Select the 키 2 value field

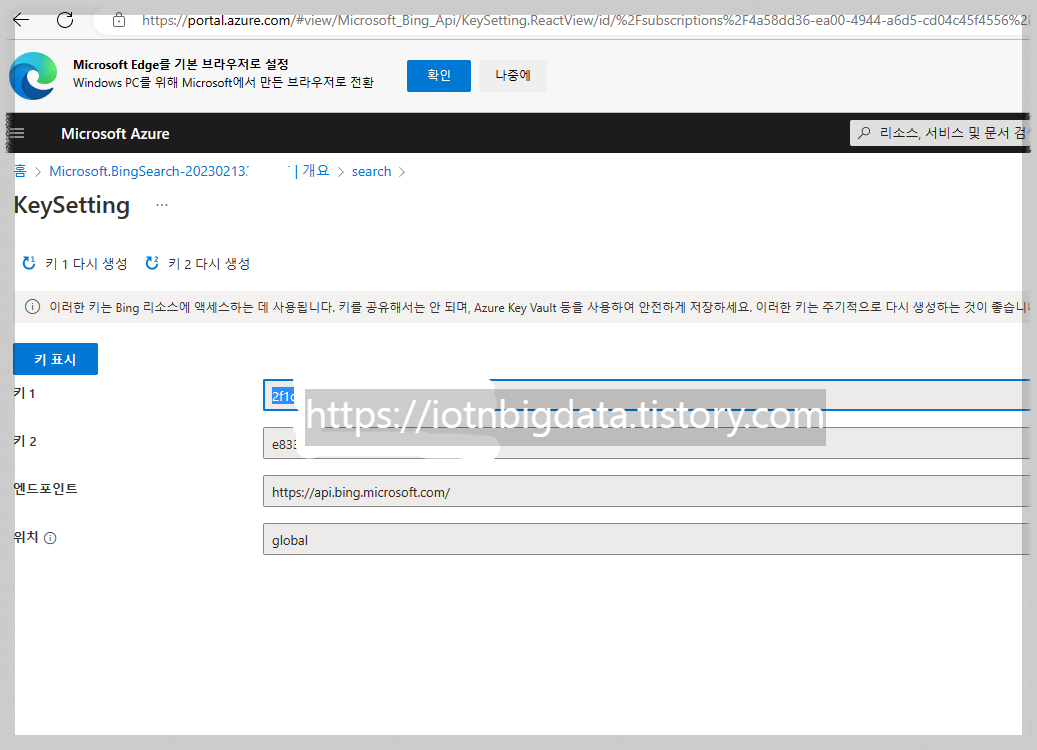[646, 443]
